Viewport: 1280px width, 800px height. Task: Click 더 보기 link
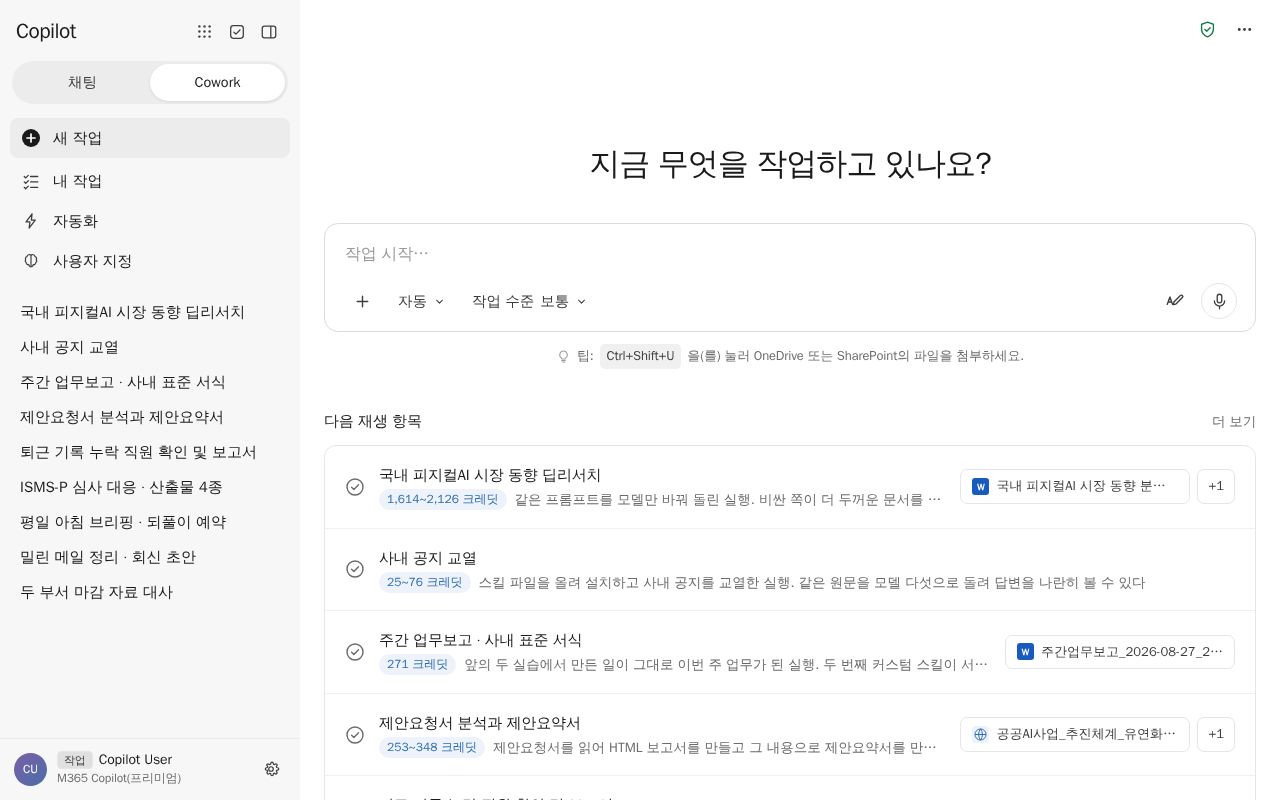(1233, 422)
